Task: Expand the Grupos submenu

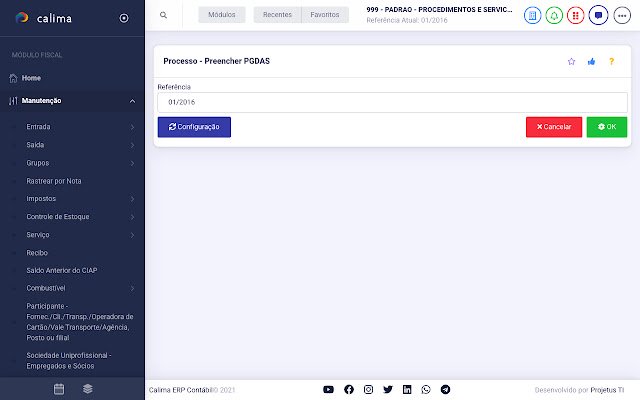Action: (x=72, y=163)
